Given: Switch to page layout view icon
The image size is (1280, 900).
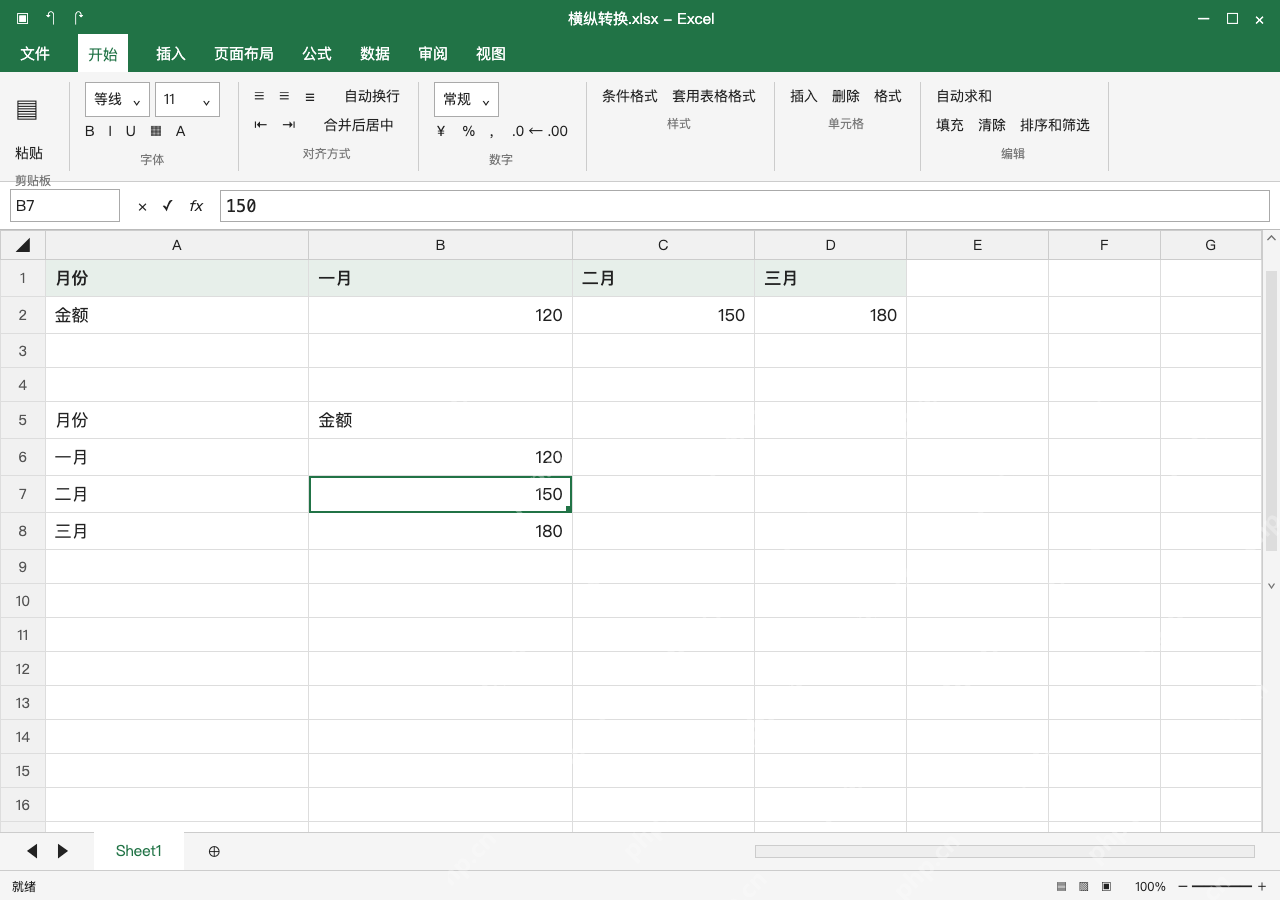Looking at the screenshot, I should click(x=1084, y=886).
